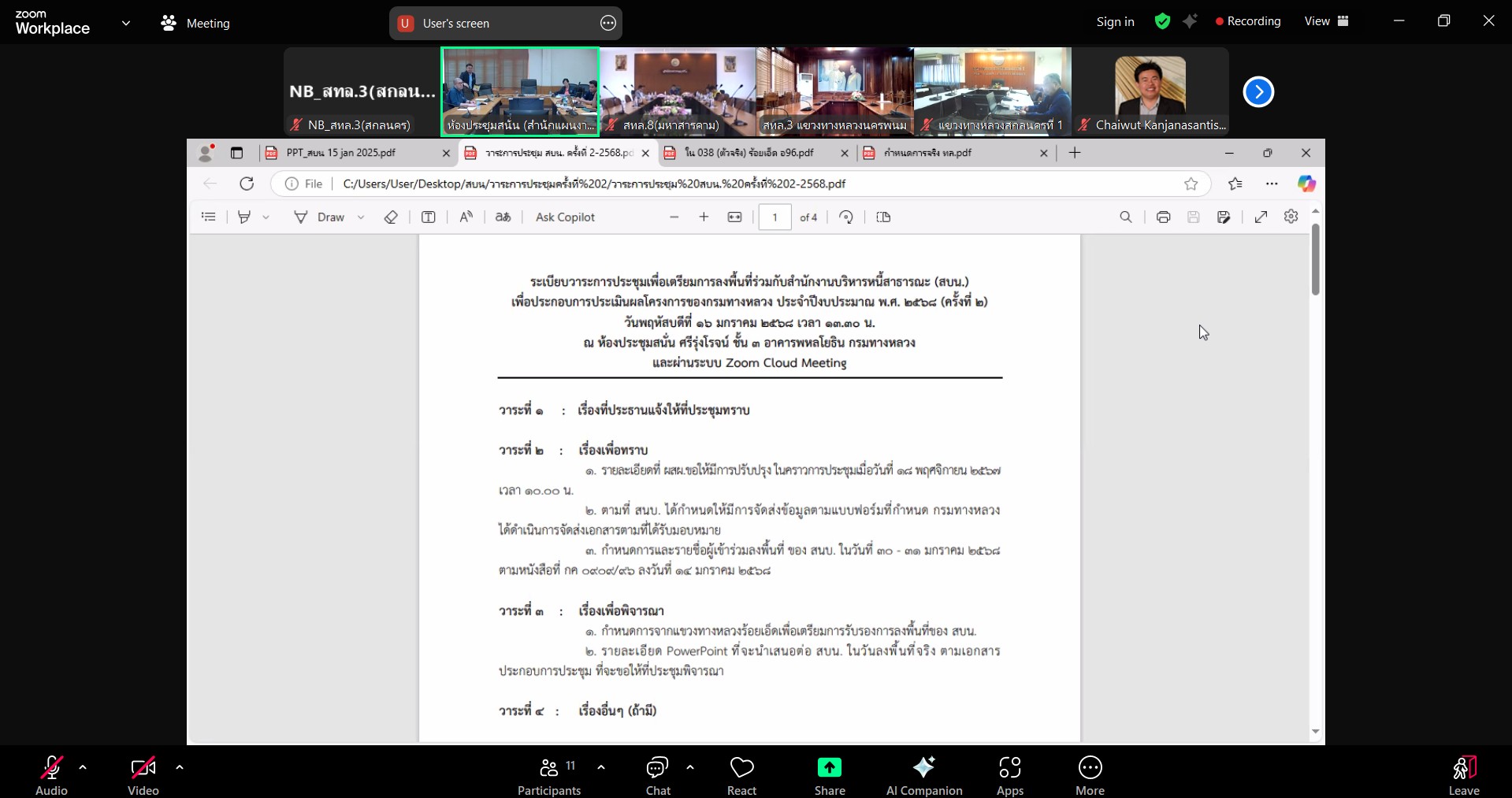Viewport: 1512px width, 798px height.
Task: Click the Sign in link
Action: tap(1115, 22)
